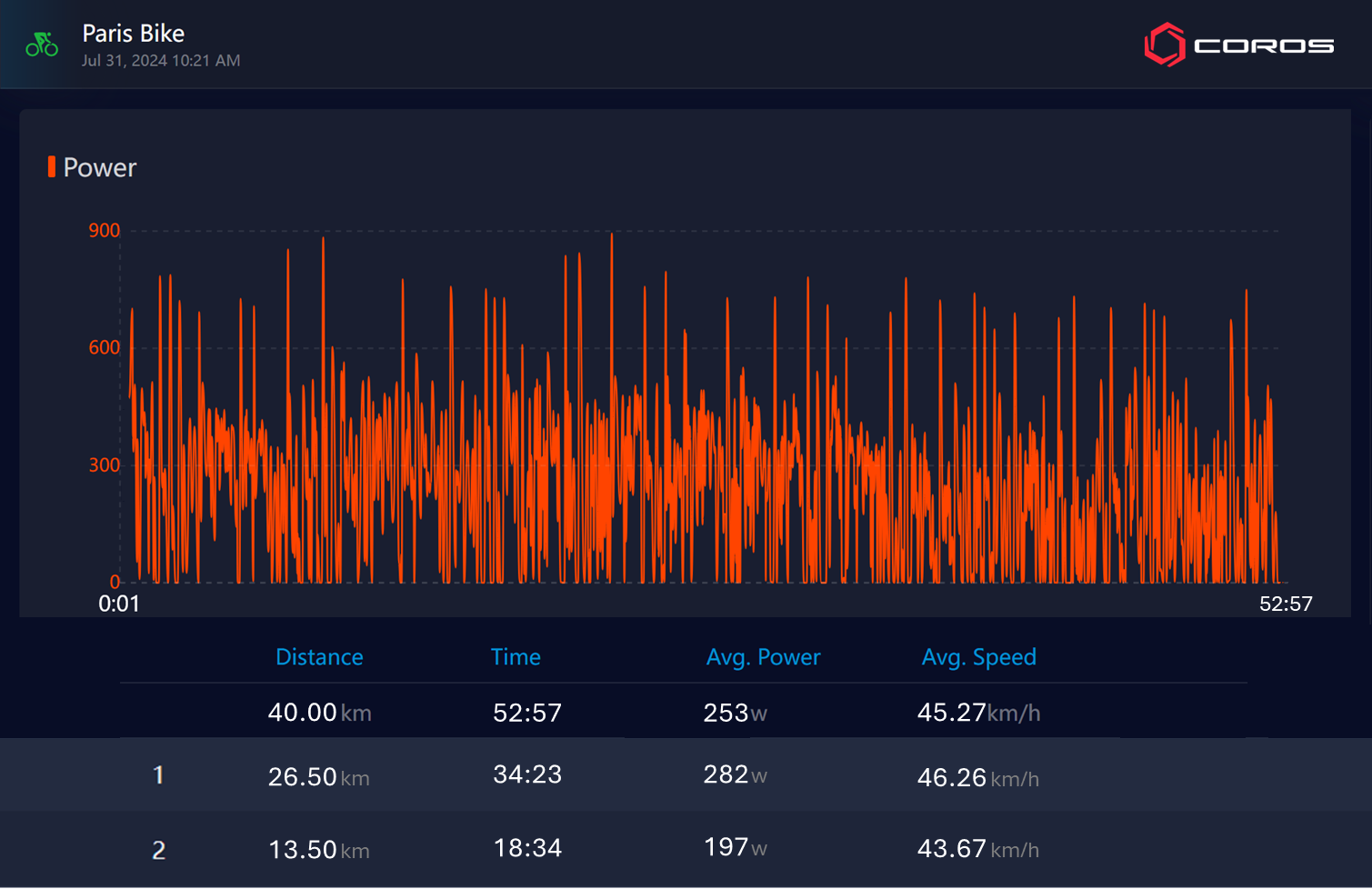Click the Avg. Power column header
Screen dimensions: 1372x889
pos(763,657)
